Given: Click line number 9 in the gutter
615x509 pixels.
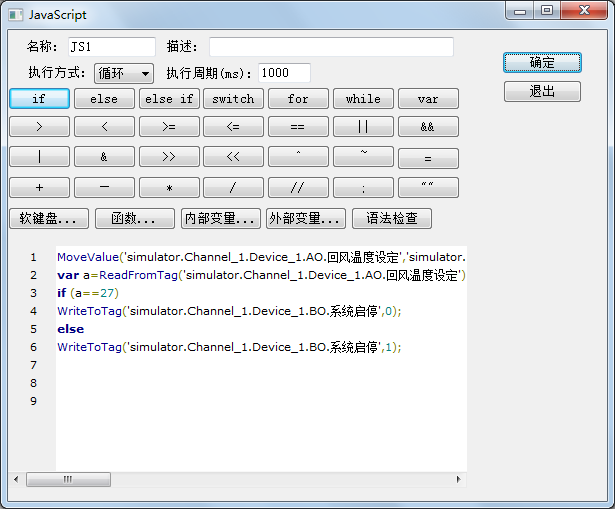Looking at the screenshot, I should 33,401.
